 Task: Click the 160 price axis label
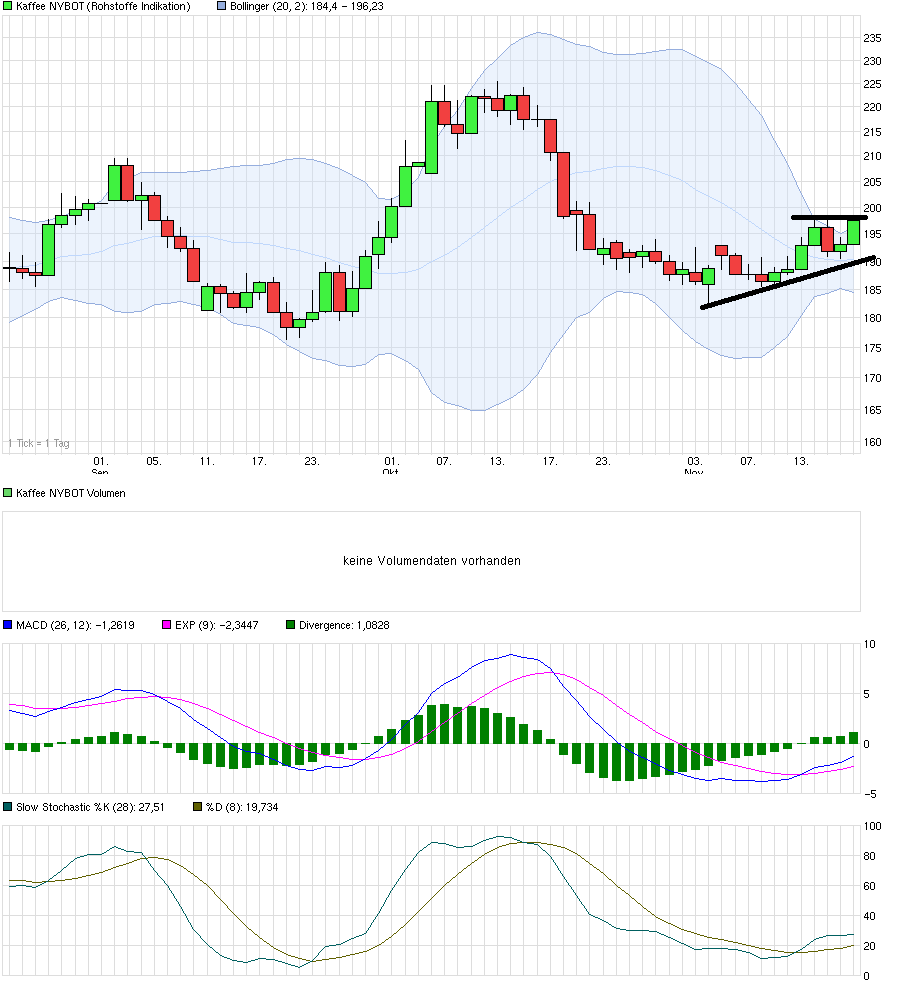(872, 442)
